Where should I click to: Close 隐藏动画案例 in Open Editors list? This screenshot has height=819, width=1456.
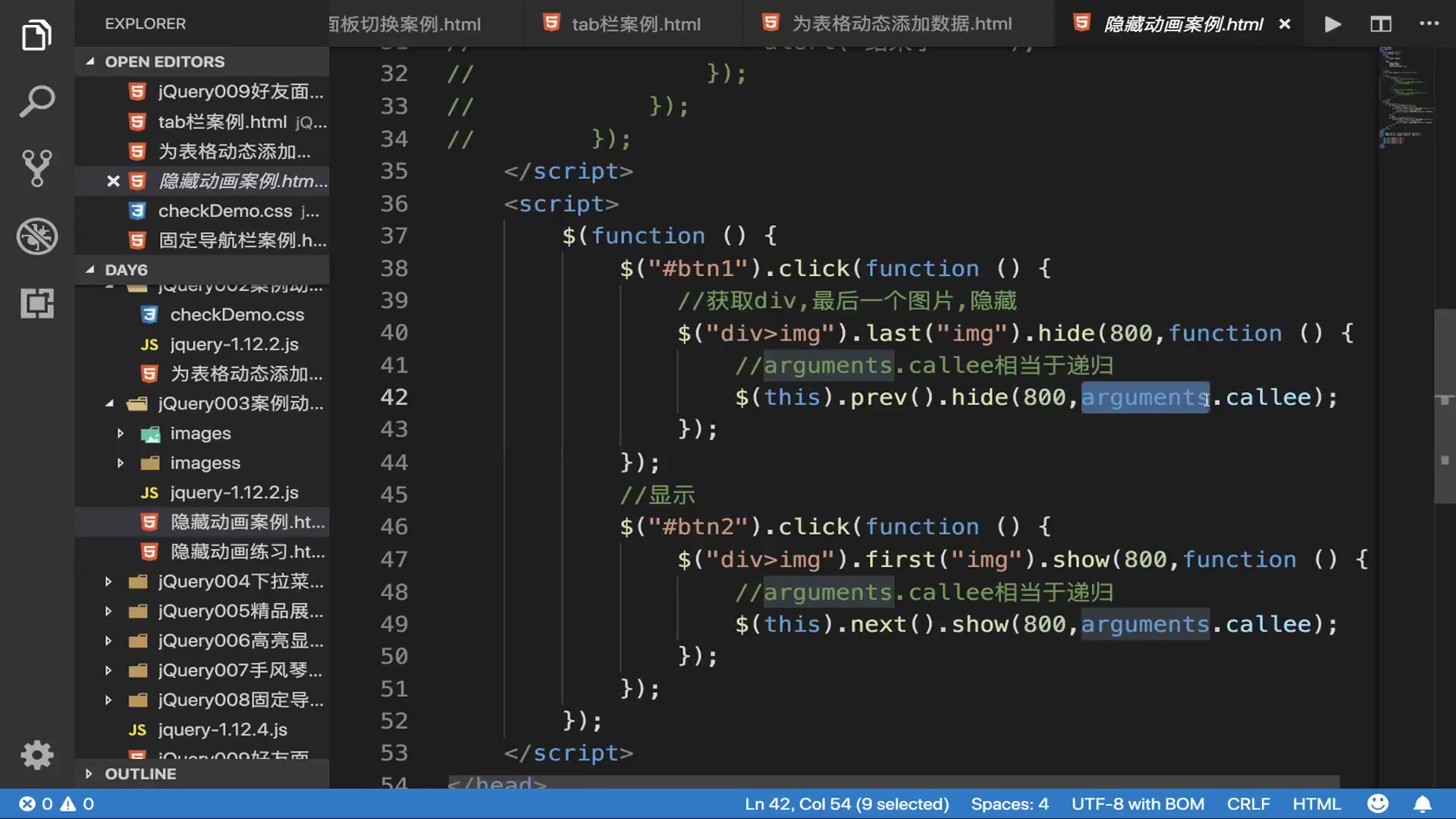pyautogui.click(x=113, y=181)
